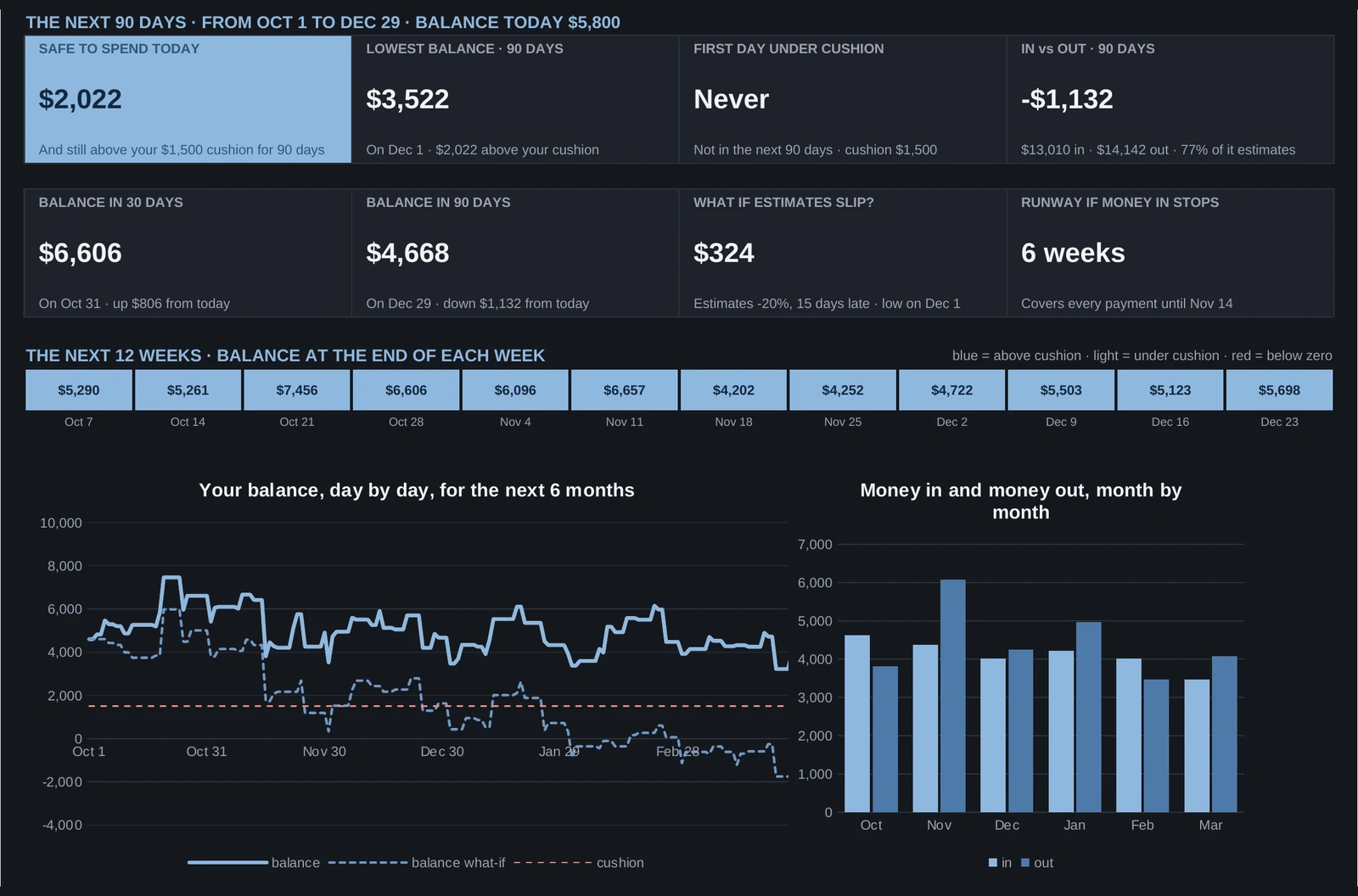Select the Nov 11 week cell $6,657

click(x=625, y=390)
